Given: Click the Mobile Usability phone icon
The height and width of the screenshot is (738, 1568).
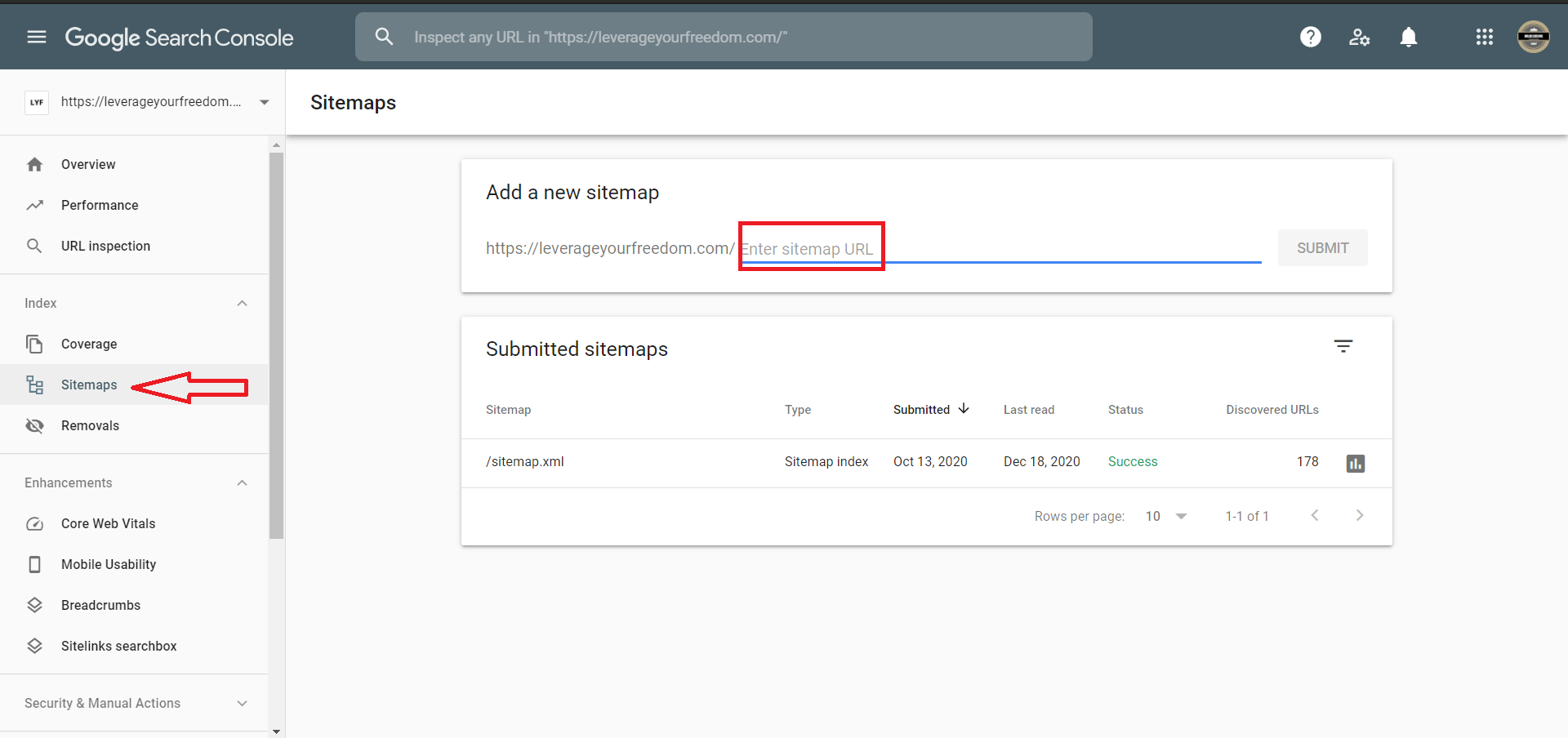Looking at the screenshot, I should click(x=34, y=564).
